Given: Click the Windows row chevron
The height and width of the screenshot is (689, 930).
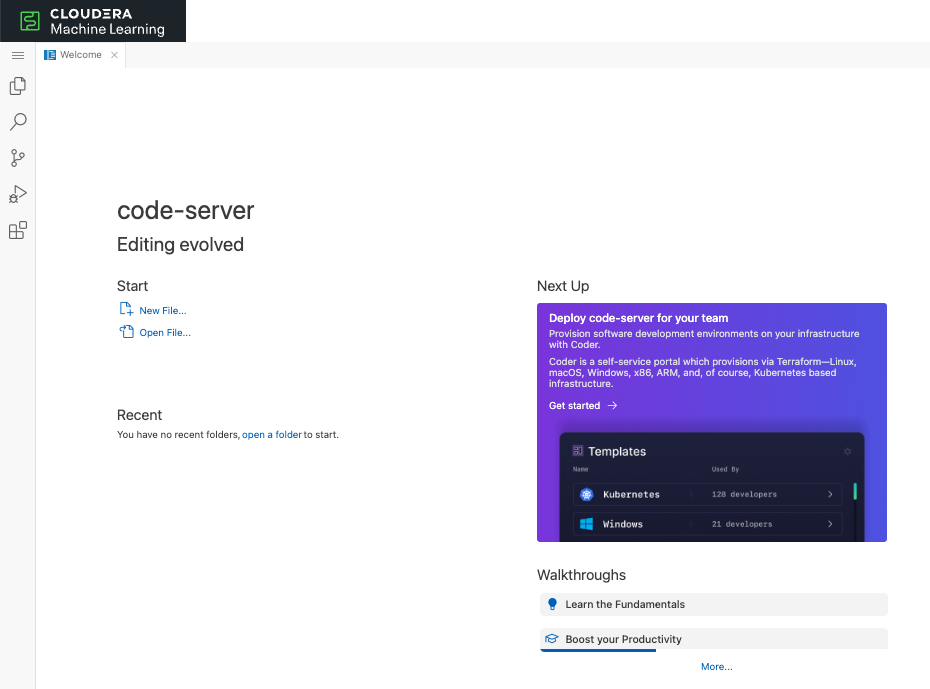Looking at the screenshot, I should pyautogui.click(x=830, y=524).
